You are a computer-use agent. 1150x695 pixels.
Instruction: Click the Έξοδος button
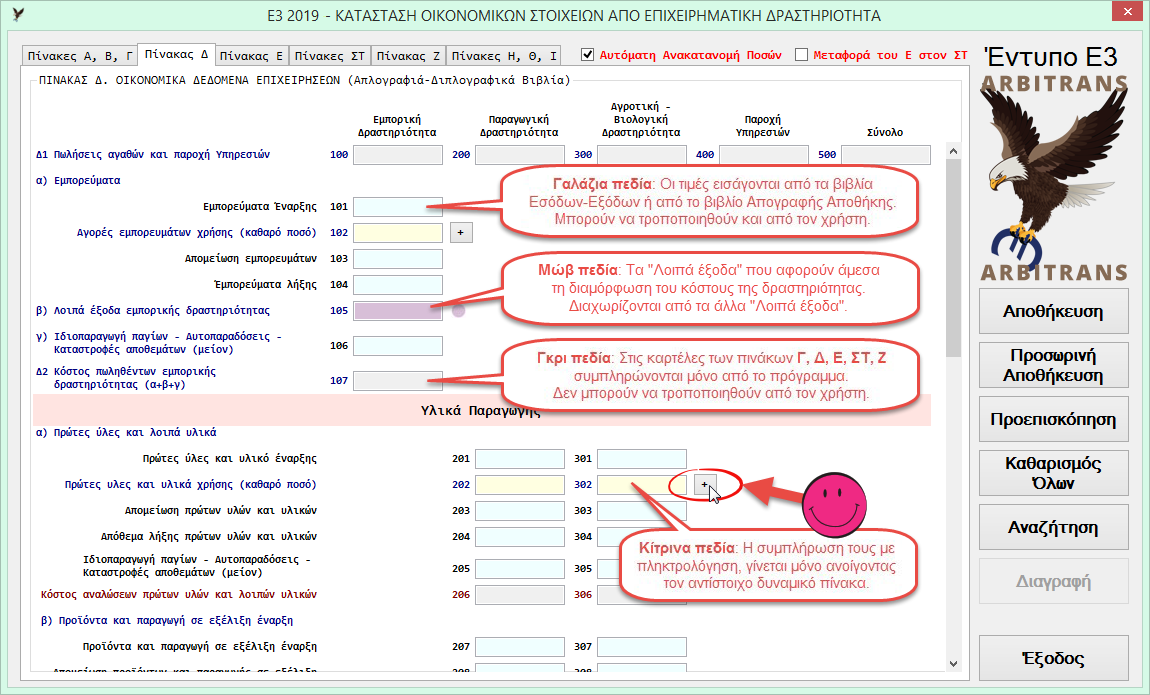1053,658
